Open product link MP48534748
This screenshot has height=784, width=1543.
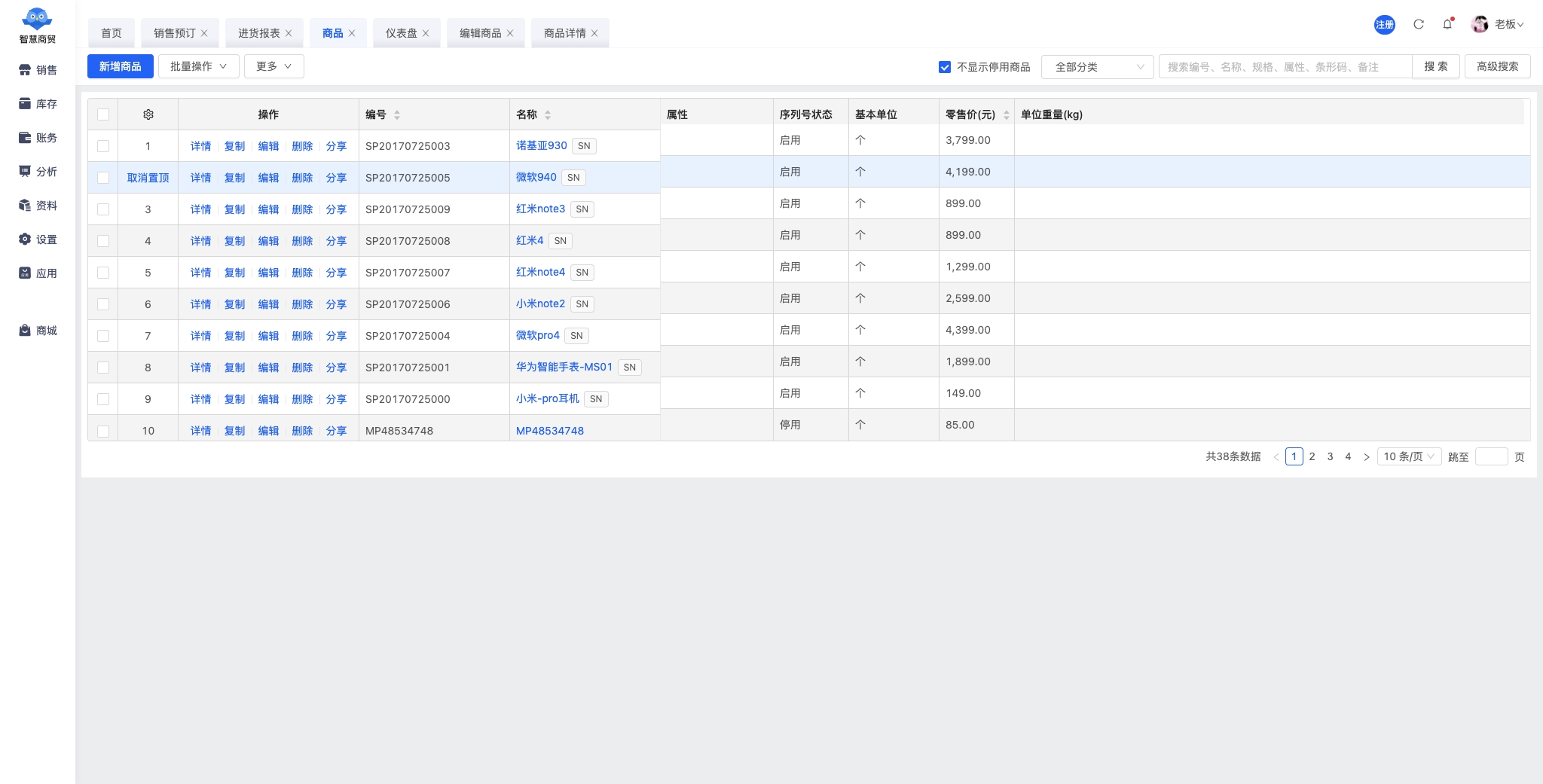pos(550,431)
